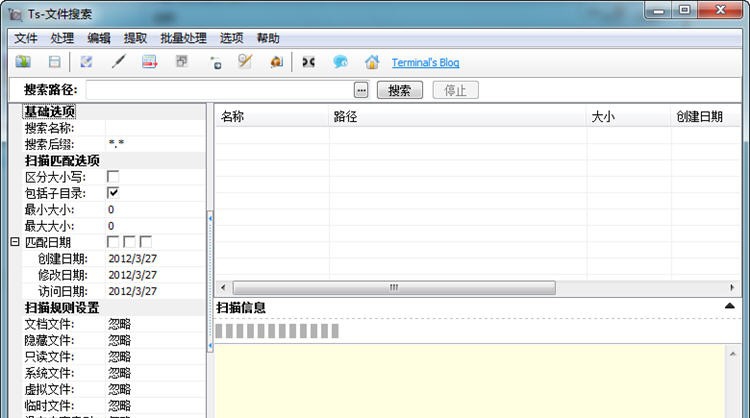Screen dimensions: 750x418
Task: Open the 选项 menu
Action: [x=232, y=38]
